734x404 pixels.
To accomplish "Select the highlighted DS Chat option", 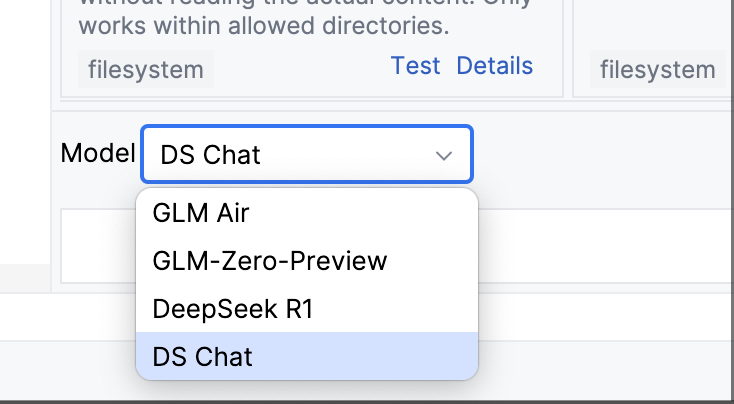I will pos(307,356).
